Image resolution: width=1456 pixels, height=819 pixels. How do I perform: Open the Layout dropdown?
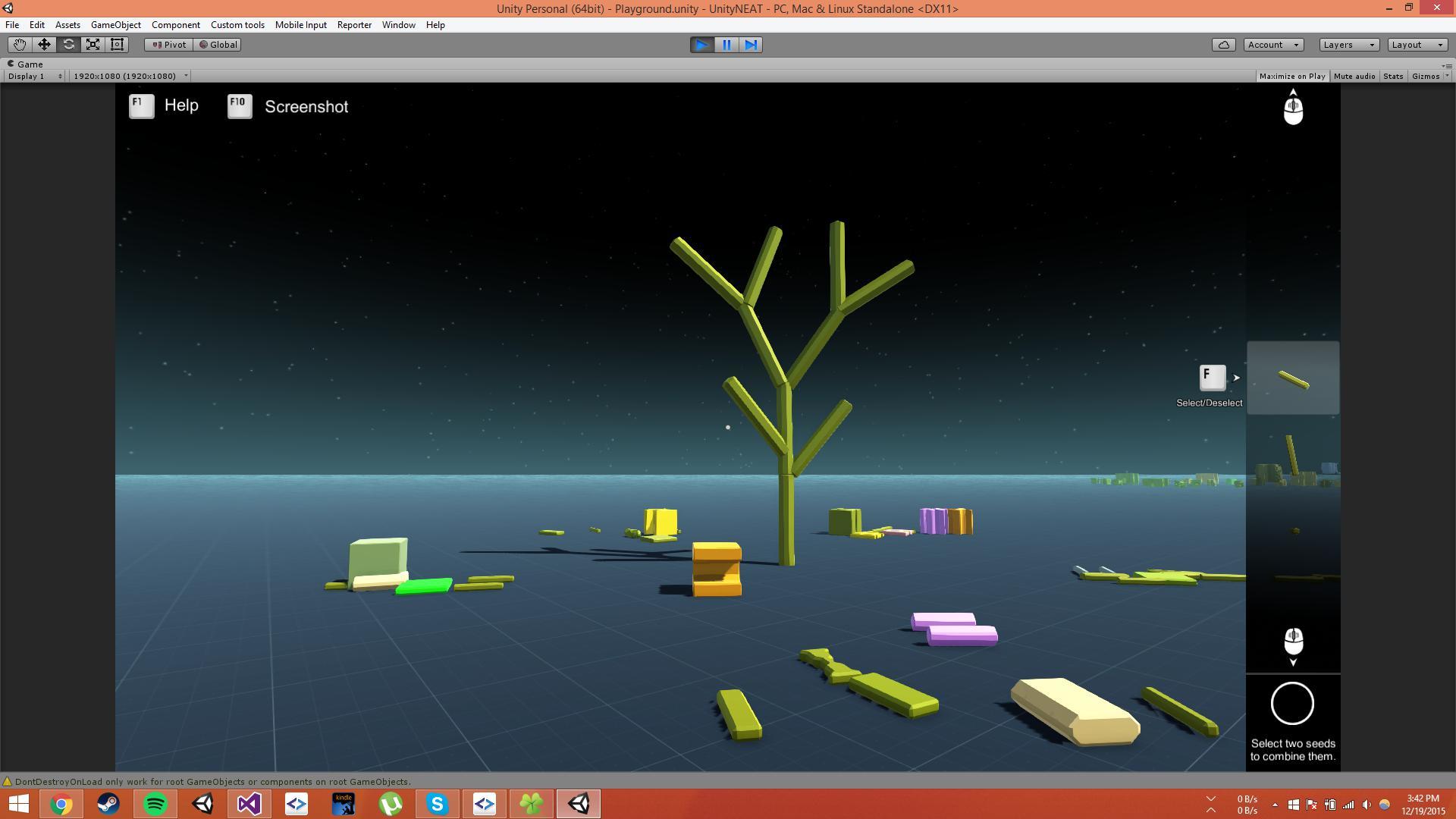click(1417, 45)
